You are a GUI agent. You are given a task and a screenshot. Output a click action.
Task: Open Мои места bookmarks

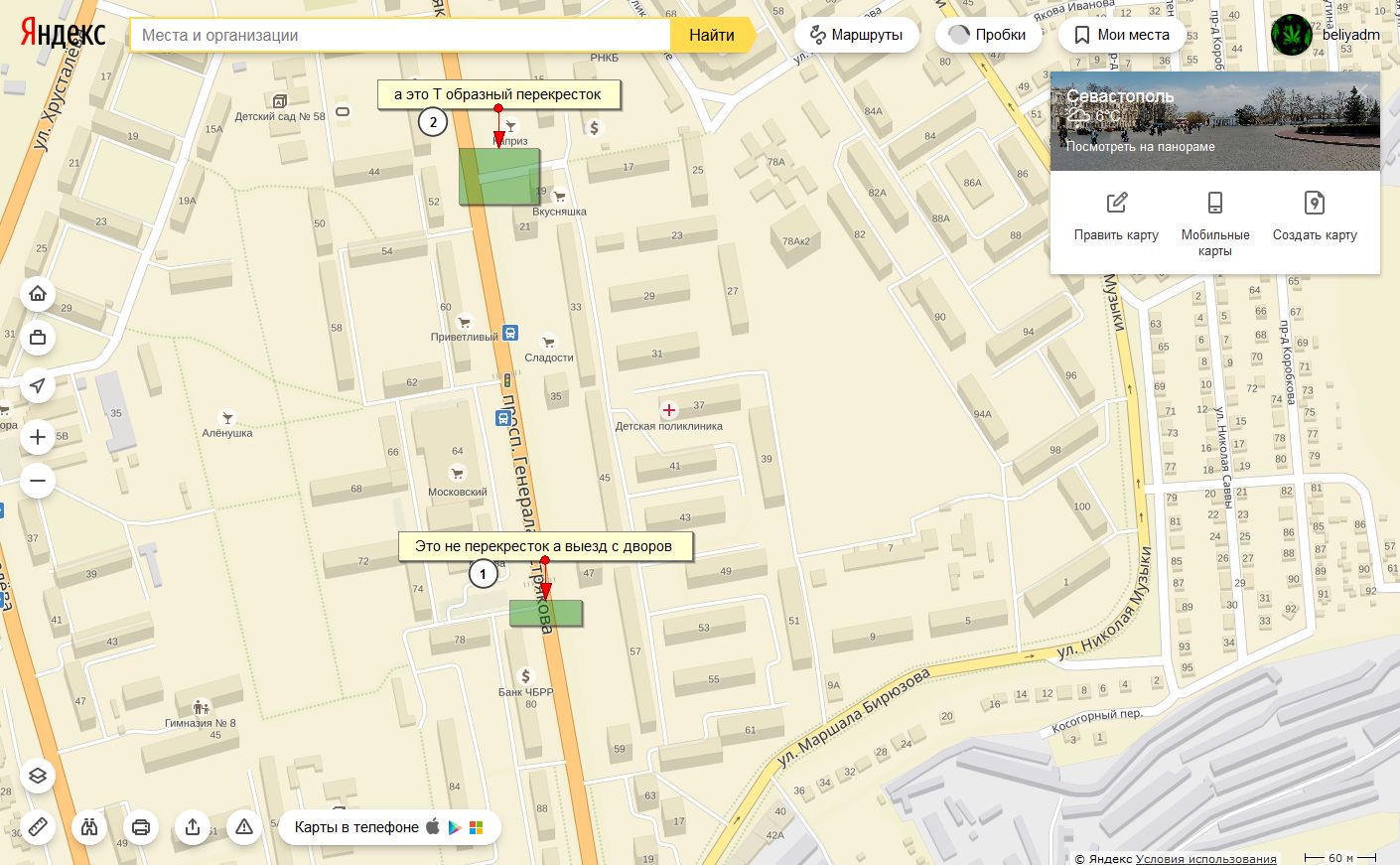click(1122, 35)
